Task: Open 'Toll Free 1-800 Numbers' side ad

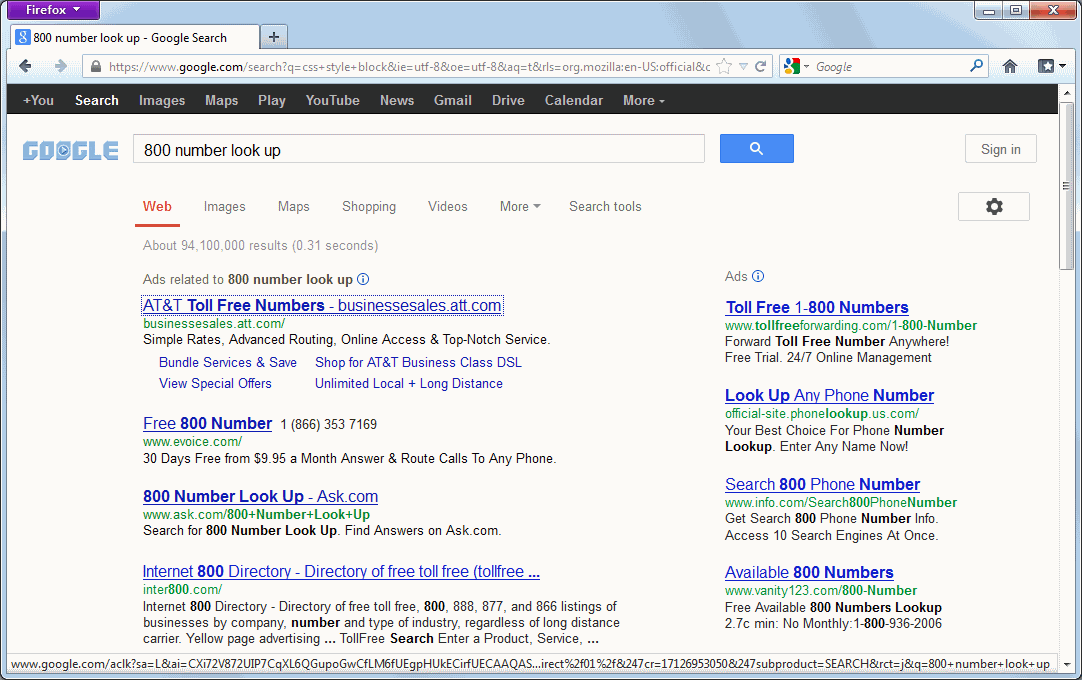Action: pos(817,307)
